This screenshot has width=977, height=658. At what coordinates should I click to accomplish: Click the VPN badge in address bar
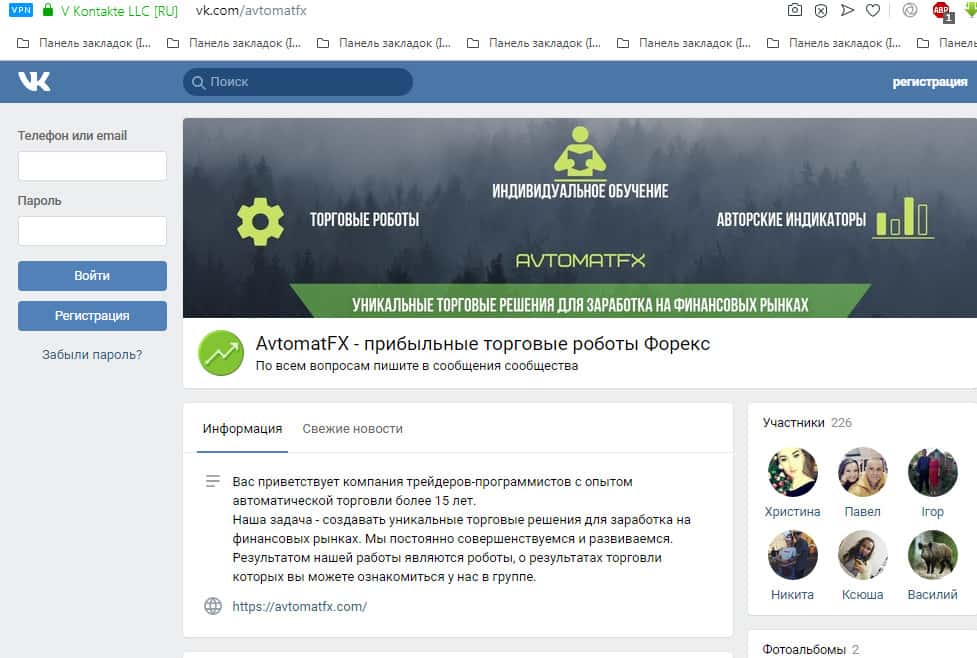coord(21,9)
